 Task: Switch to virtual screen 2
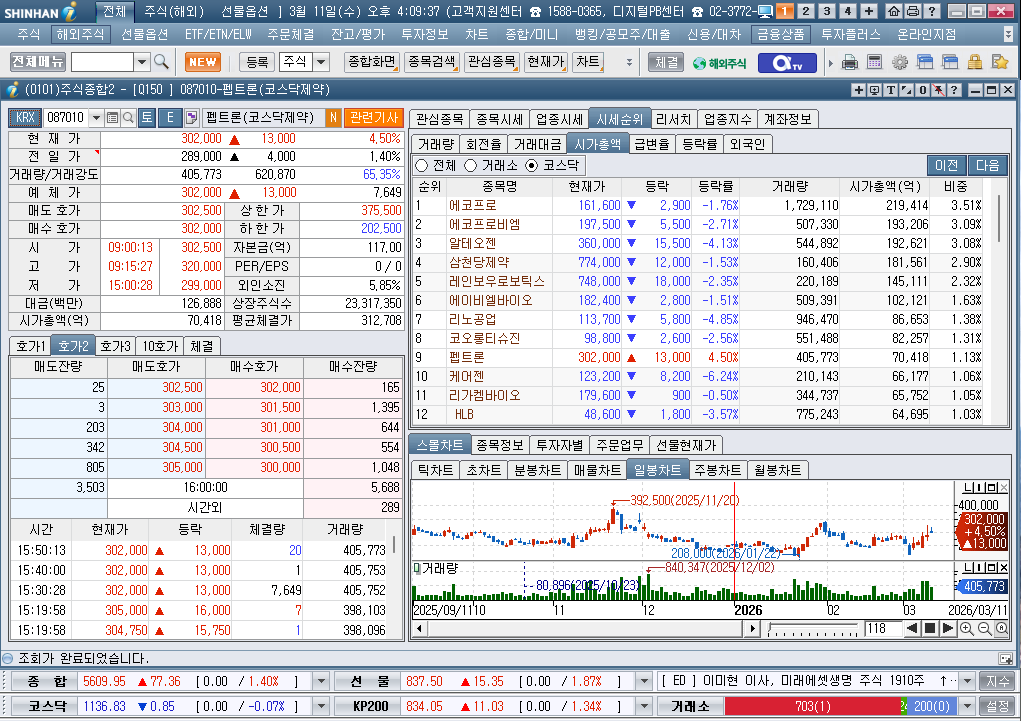point(805,11)
